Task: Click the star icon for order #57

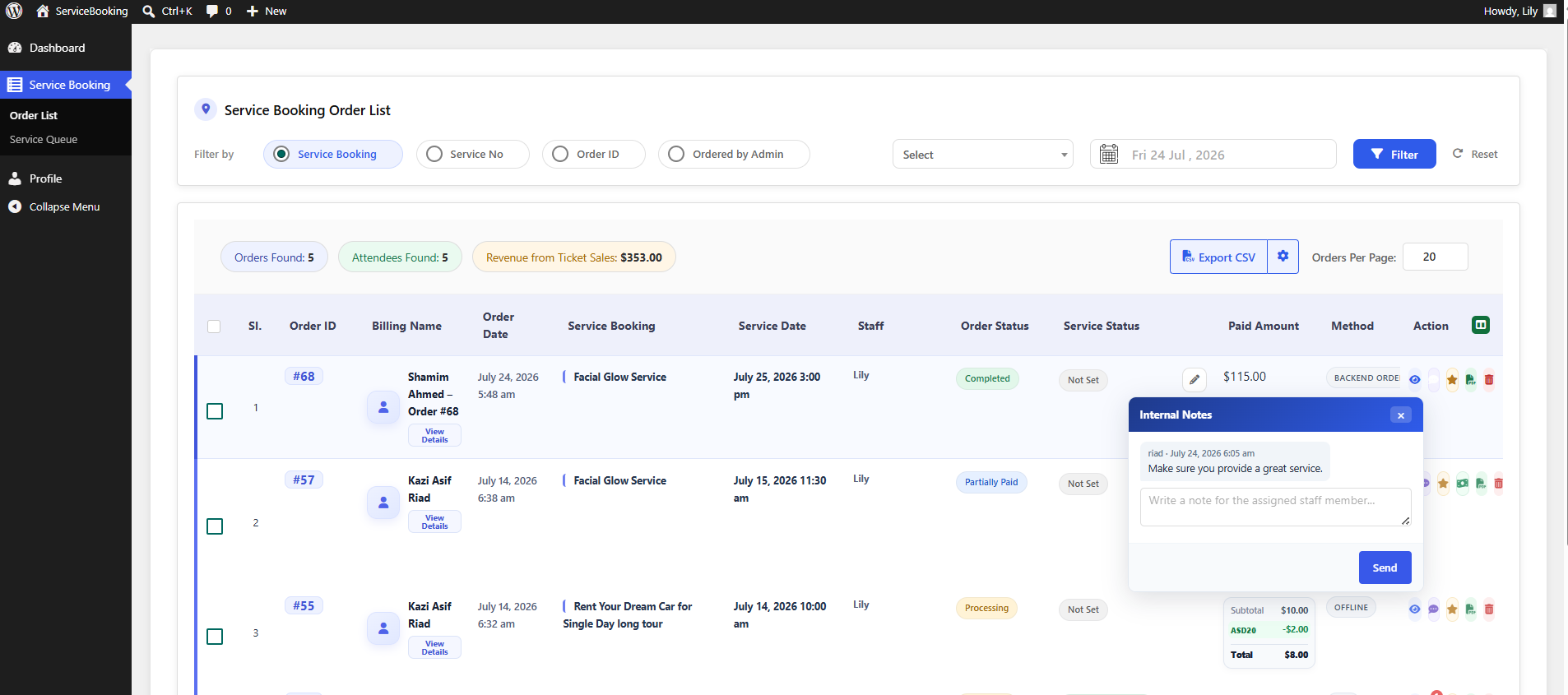Action: pyautogui.click(x=1443, y=483)
